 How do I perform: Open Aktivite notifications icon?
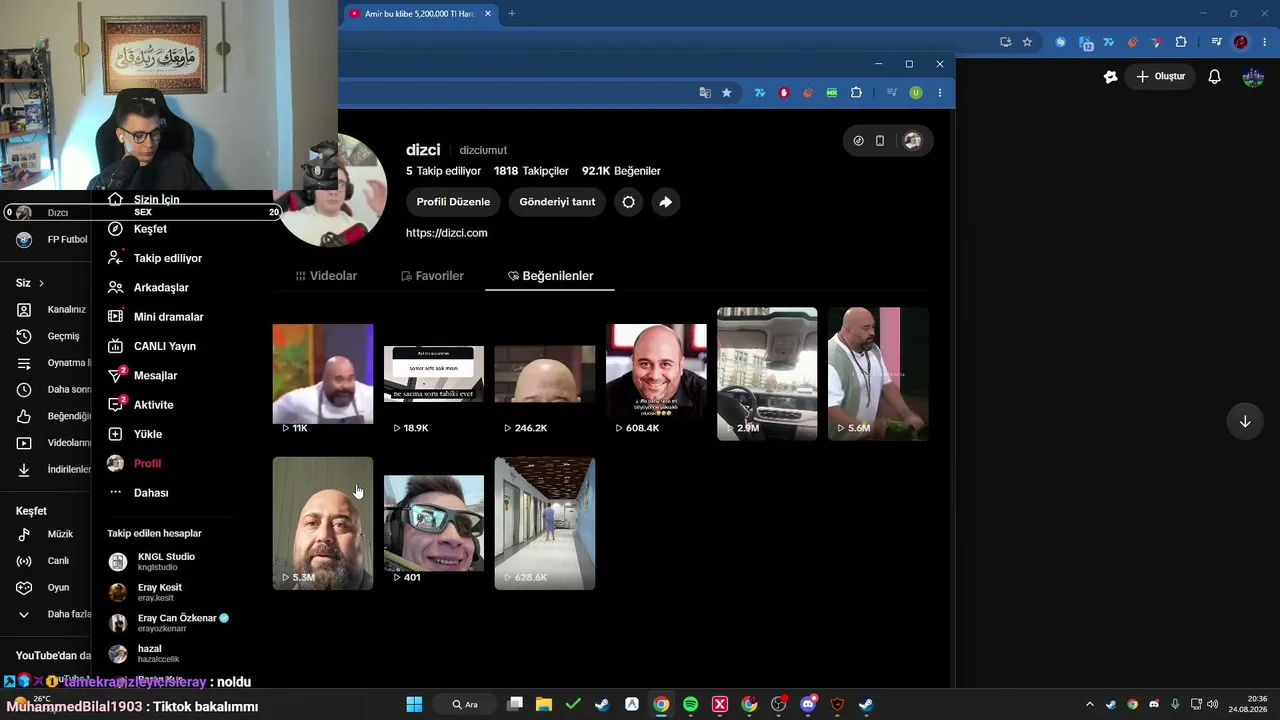click(115, 405)
